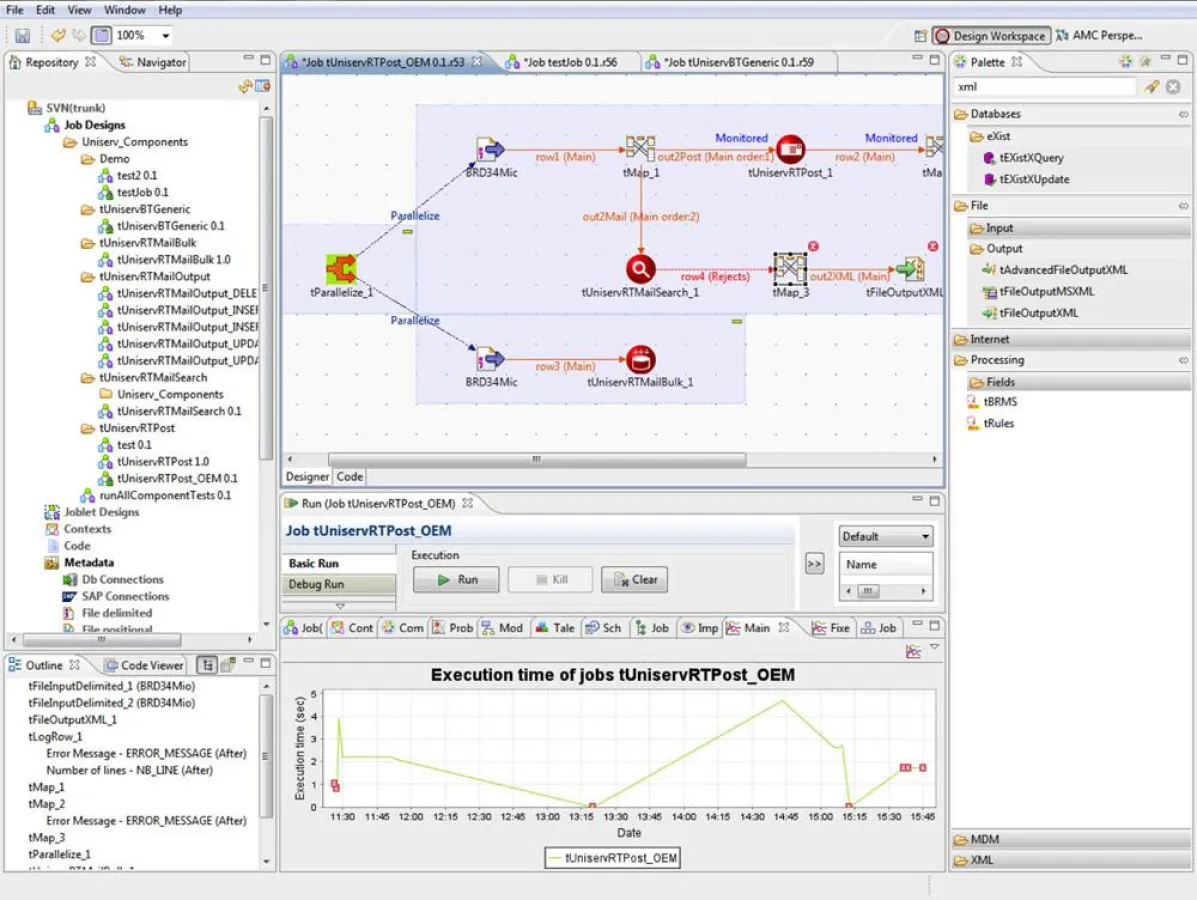Click the Run button to execute the job
The image size is (1197, 900).
[455, 579]
